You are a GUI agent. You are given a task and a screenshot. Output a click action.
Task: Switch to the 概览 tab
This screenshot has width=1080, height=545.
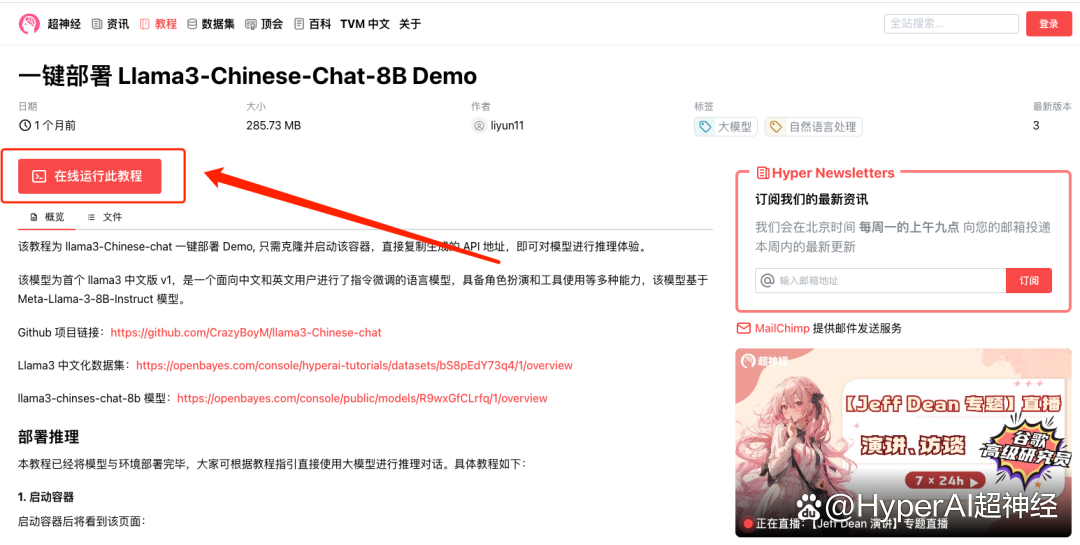48,217
